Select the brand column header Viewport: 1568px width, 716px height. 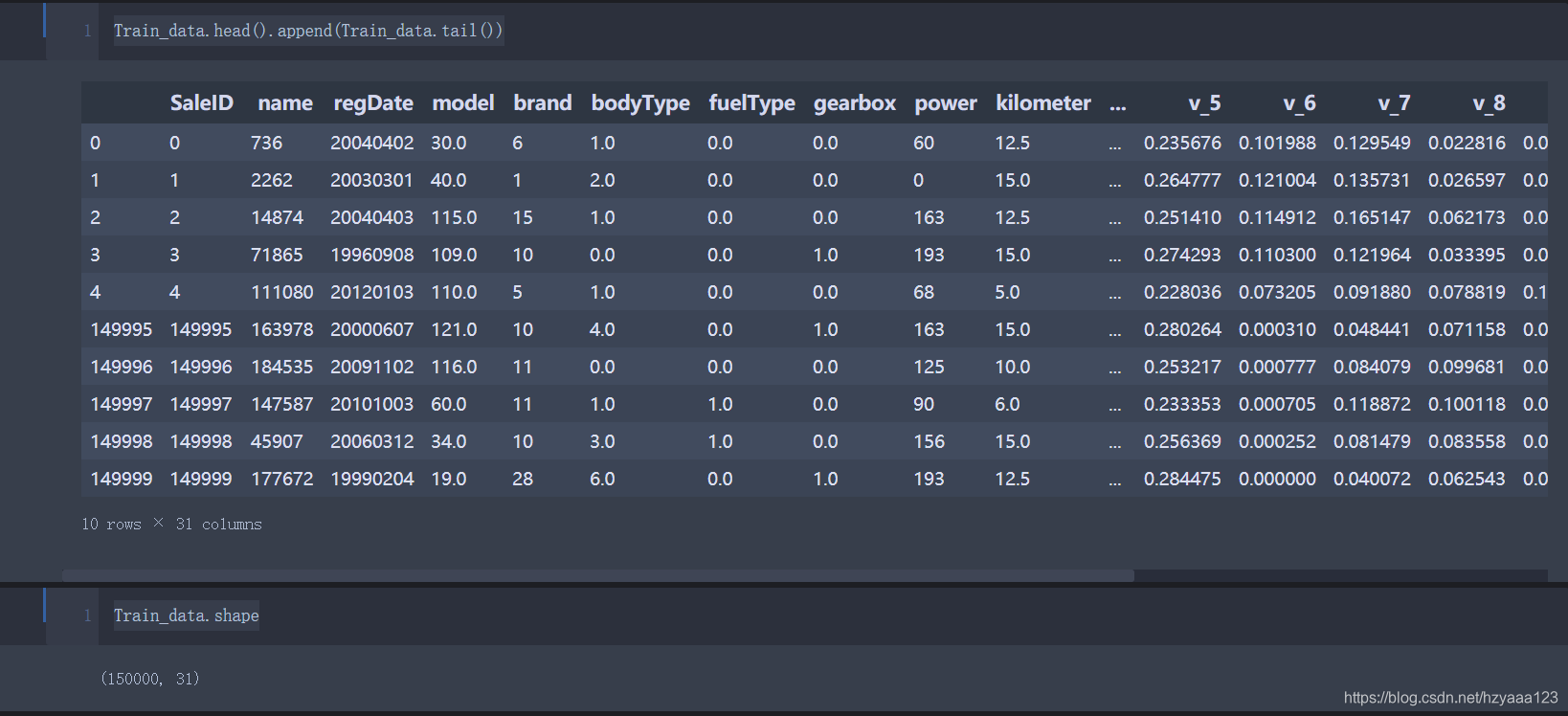(x=543, y=103)
